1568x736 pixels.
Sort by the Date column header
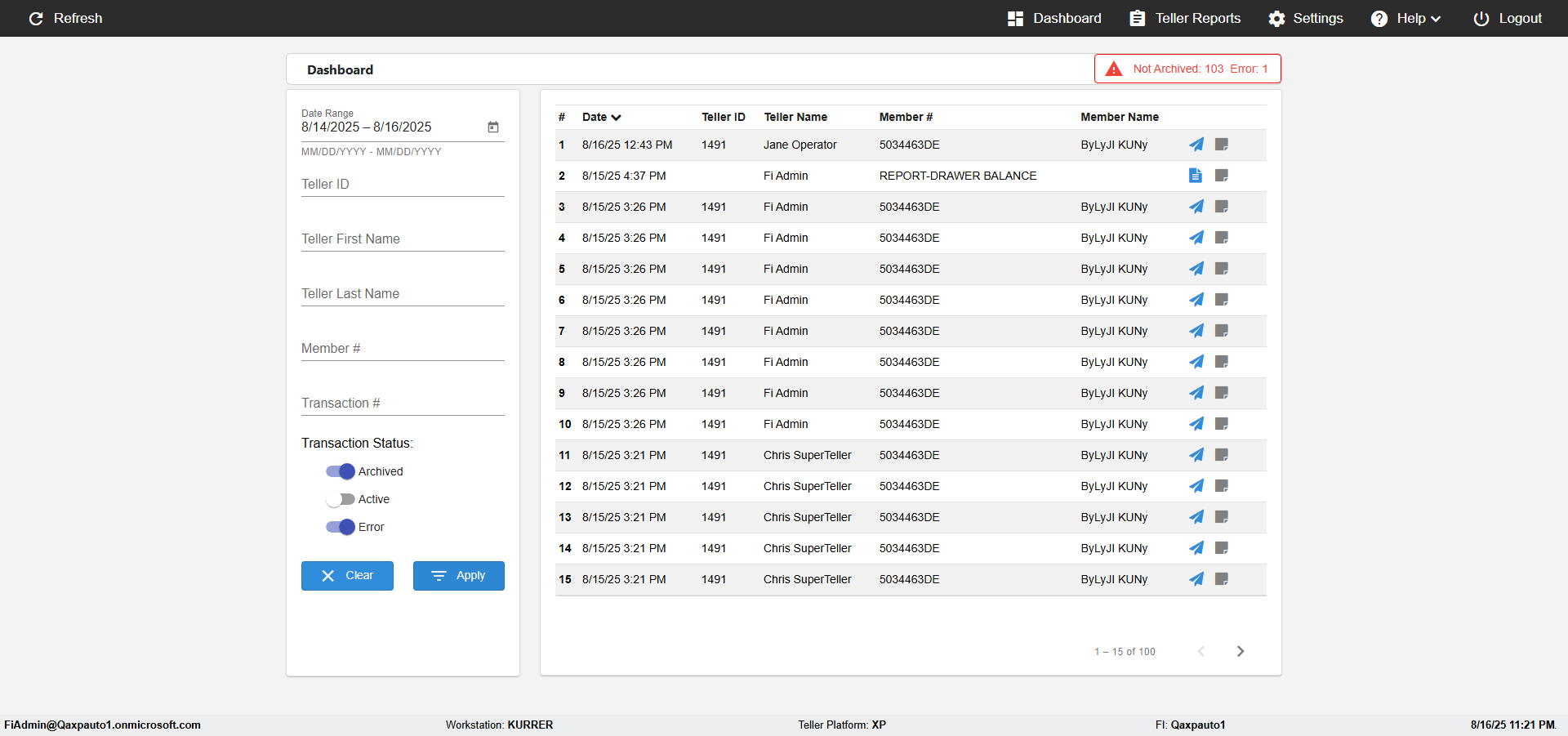(602, 117)
